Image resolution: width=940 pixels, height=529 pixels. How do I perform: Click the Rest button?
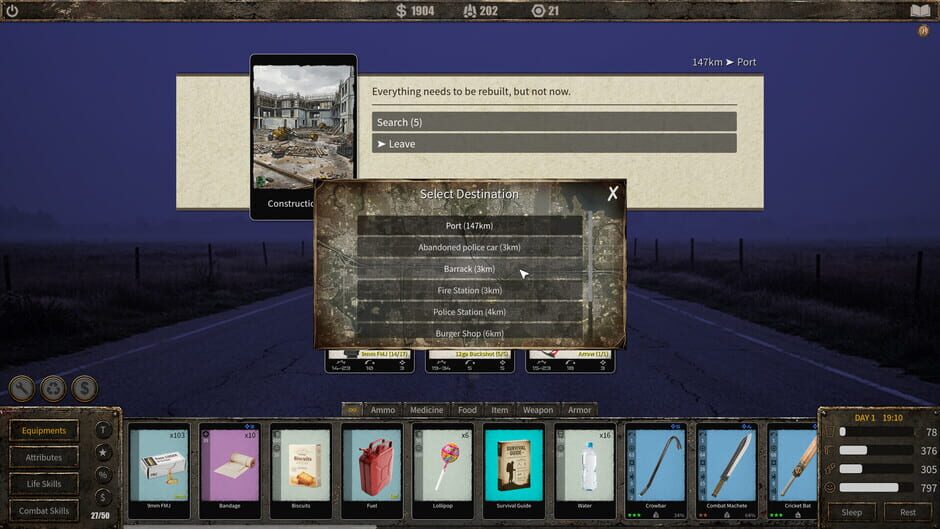click(908, 512)
